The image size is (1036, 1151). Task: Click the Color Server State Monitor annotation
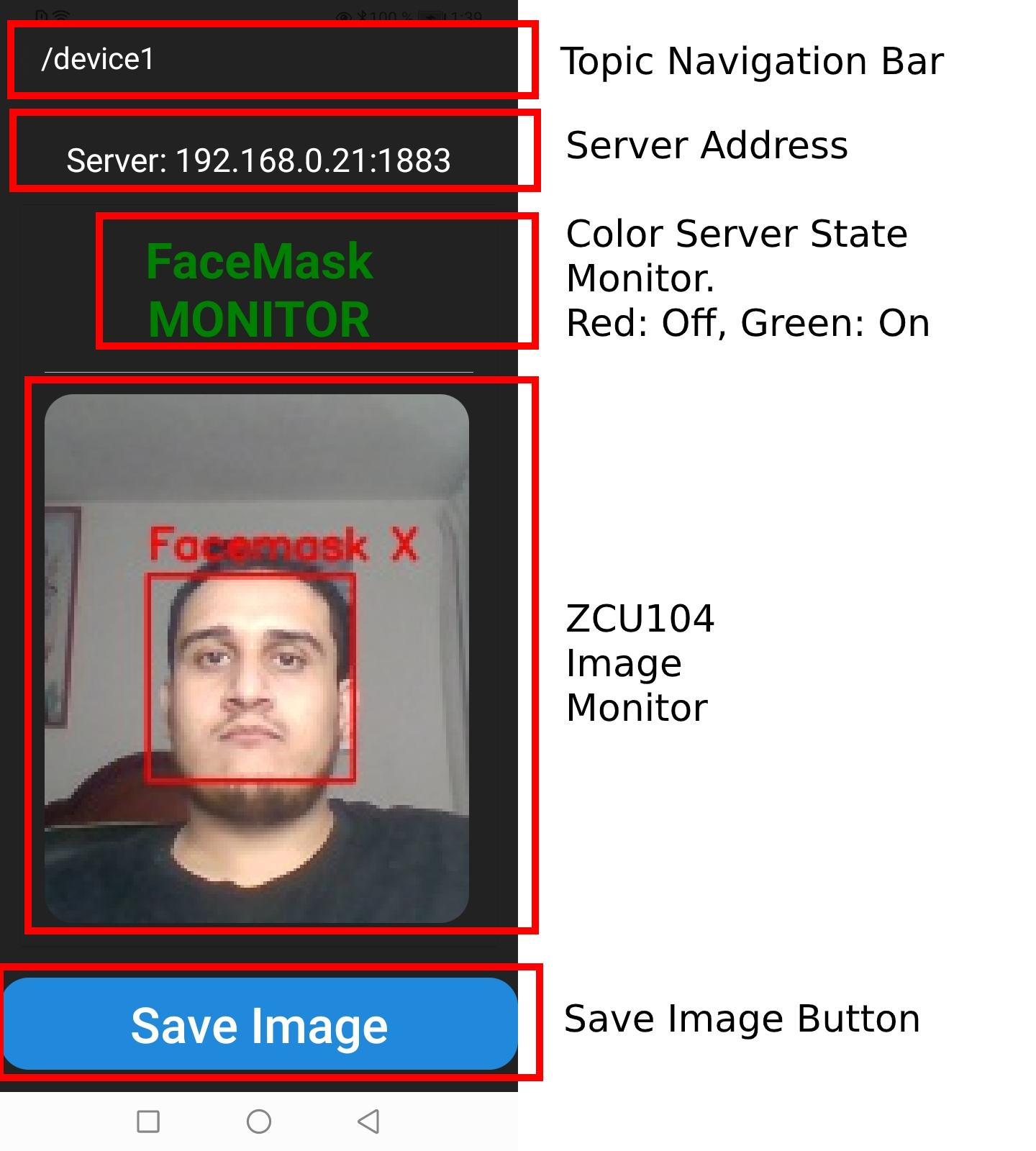click(748, 278)
